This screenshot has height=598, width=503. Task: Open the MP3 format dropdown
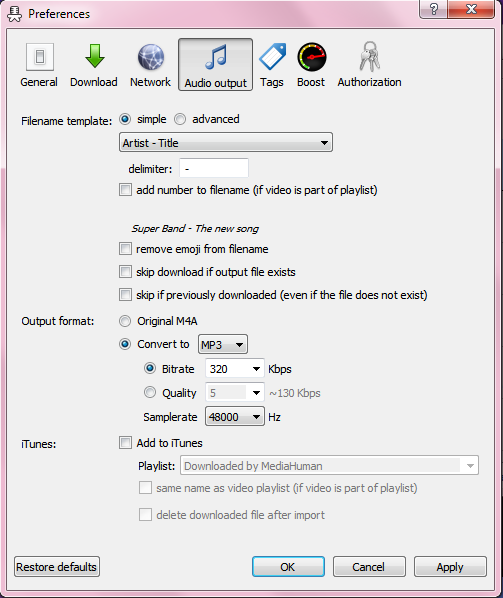pyautogui.click(x=223, y=344)
